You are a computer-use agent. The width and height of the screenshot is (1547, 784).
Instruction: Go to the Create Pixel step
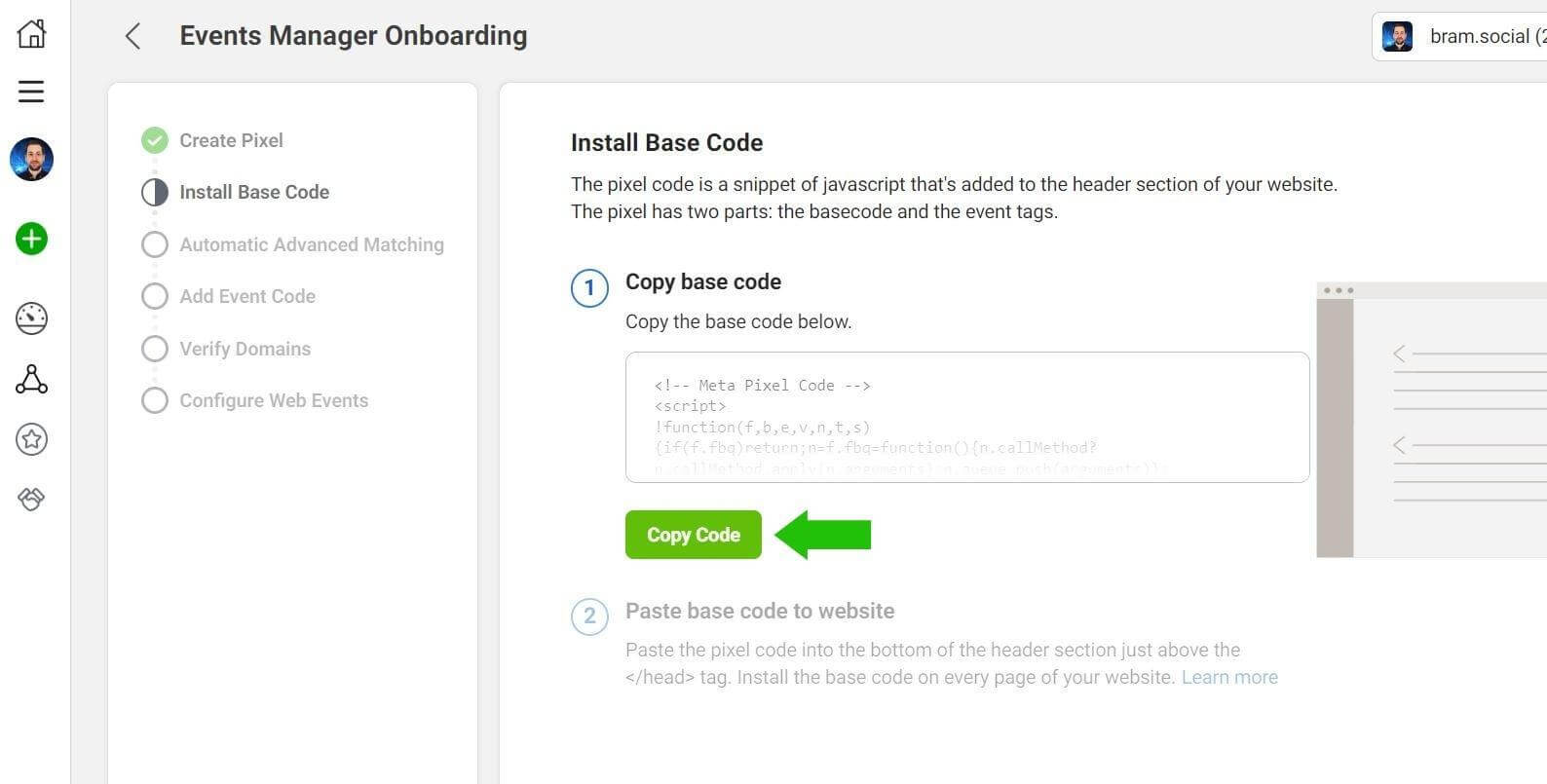231,140
